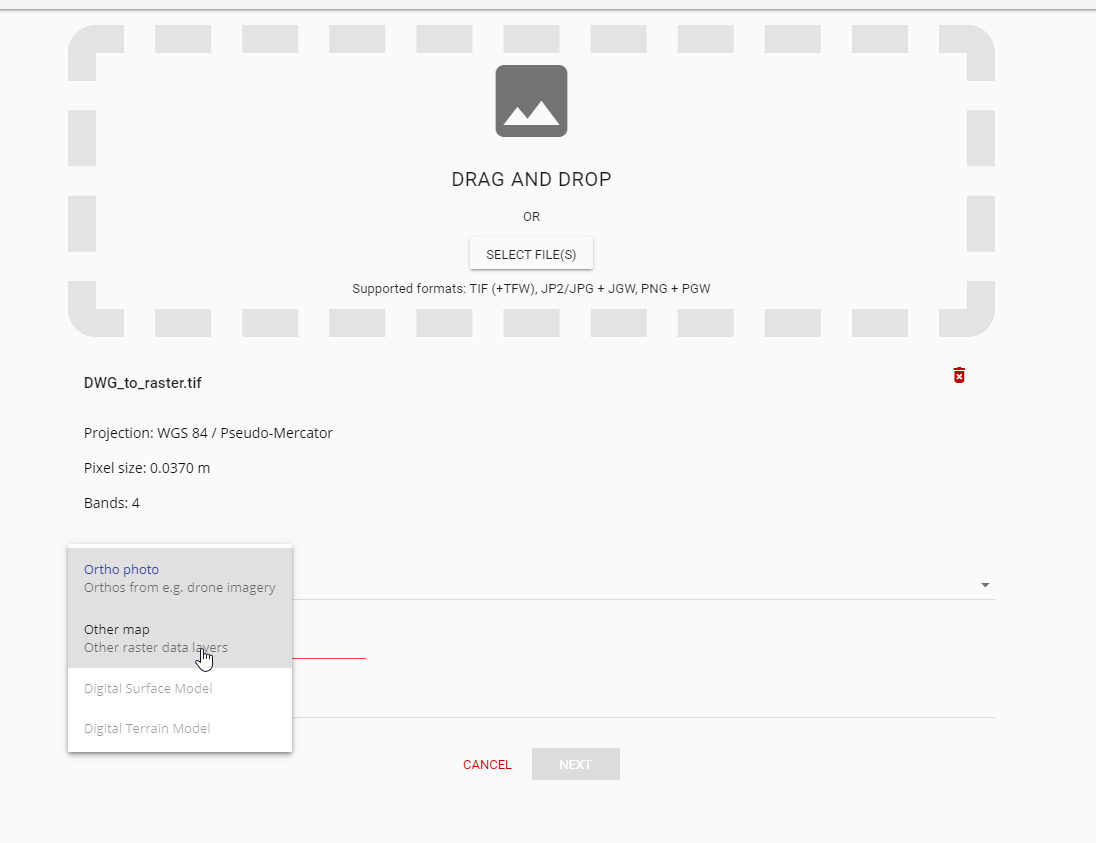Pick the Digital Terrain Model option
Screen dimensions: 1096x843
[x=180, y=728]
